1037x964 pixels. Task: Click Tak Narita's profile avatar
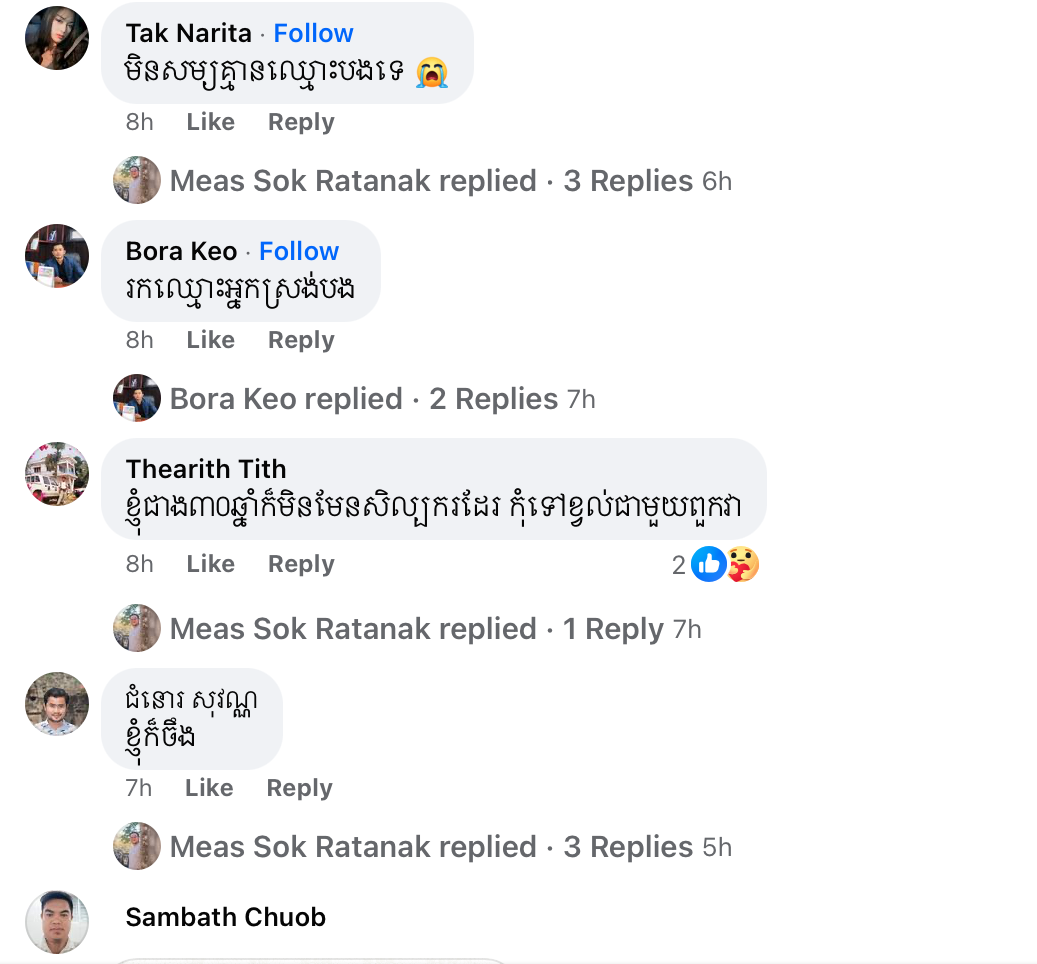pos(57,38)
